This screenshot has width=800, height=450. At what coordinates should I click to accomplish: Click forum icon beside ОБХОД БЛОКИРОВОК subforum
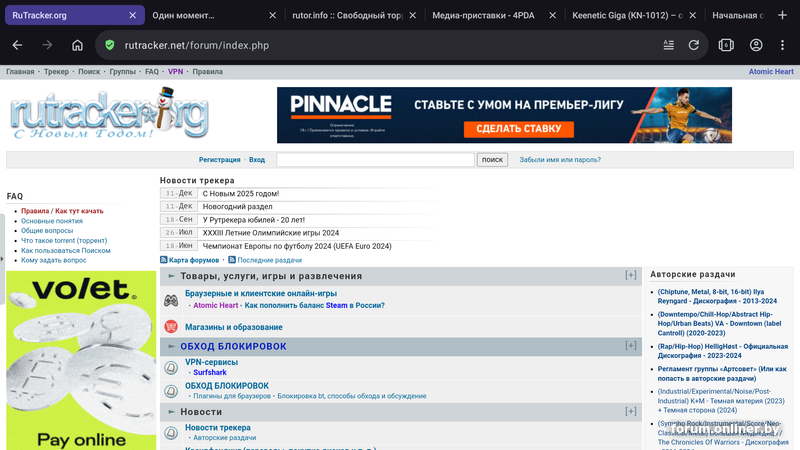pyautogui.click(x=171, y=391)
